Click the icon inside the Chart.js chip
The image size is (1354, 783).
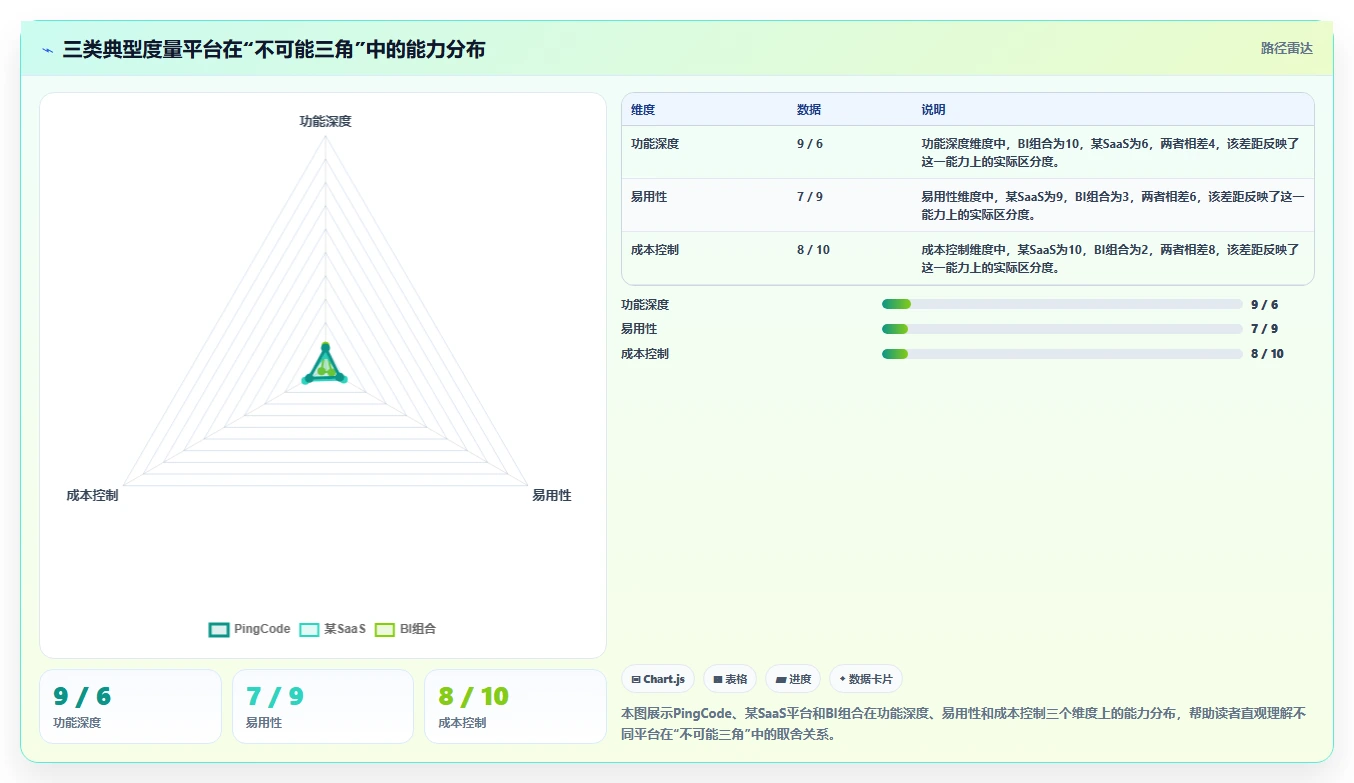636,679
